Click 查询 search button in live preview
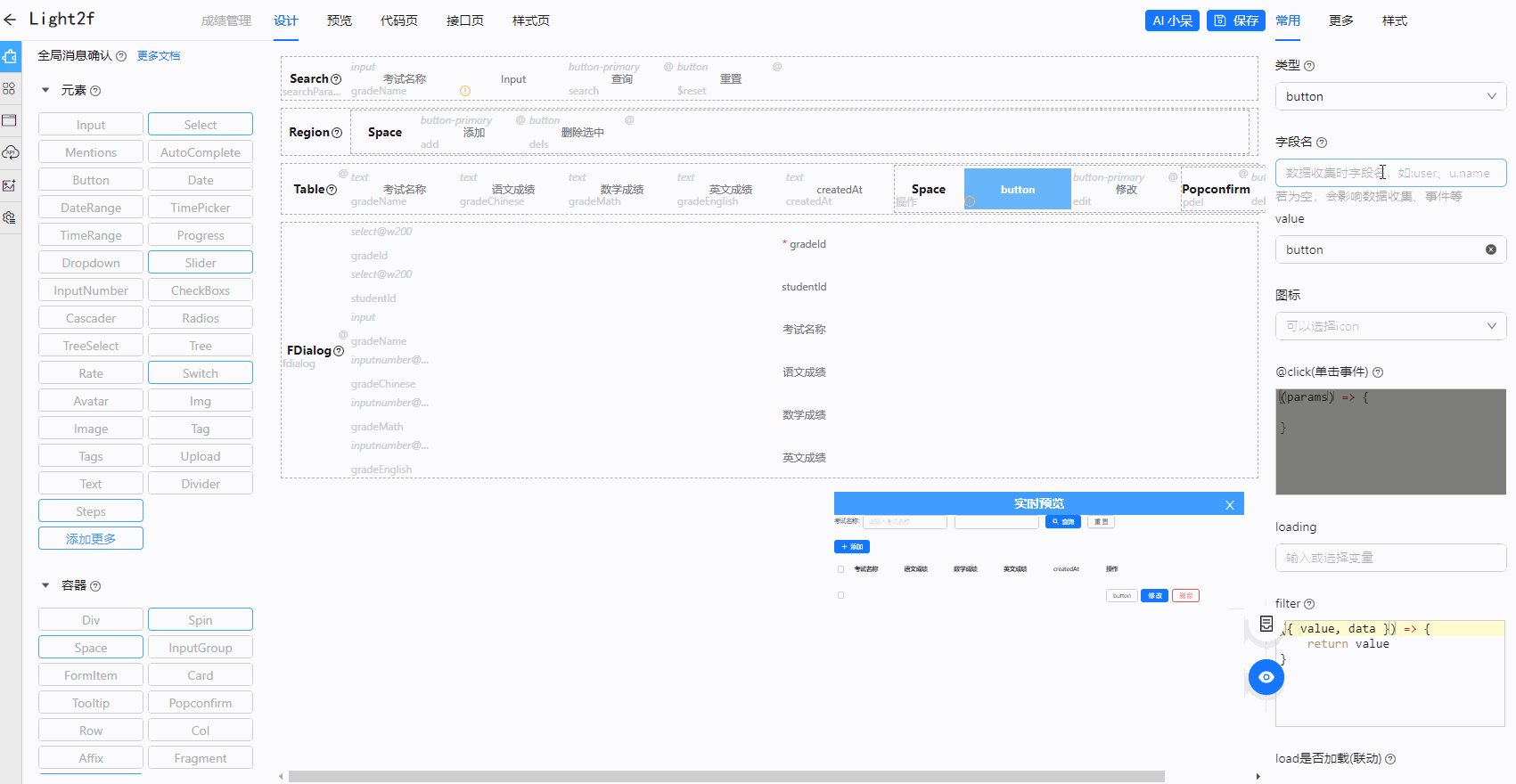Screen dimensions: 1516x784 point(1063,522)
